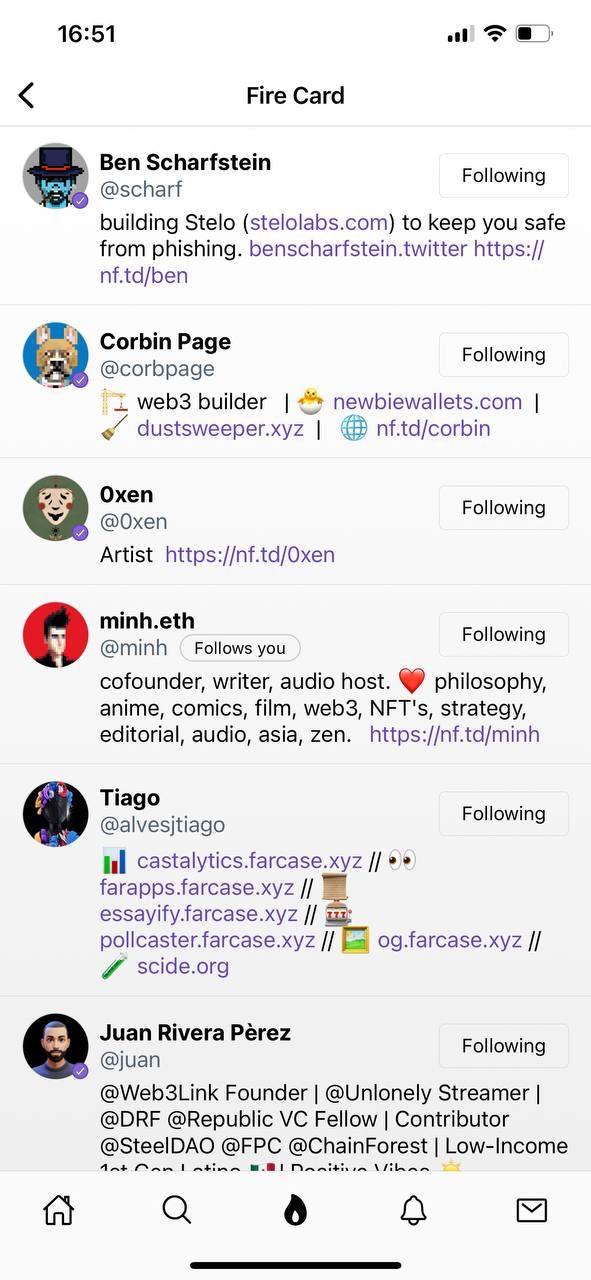591x1280 pixels.
Task: Open the newbiewallets.com link
Action: click(x=427, y=402)
